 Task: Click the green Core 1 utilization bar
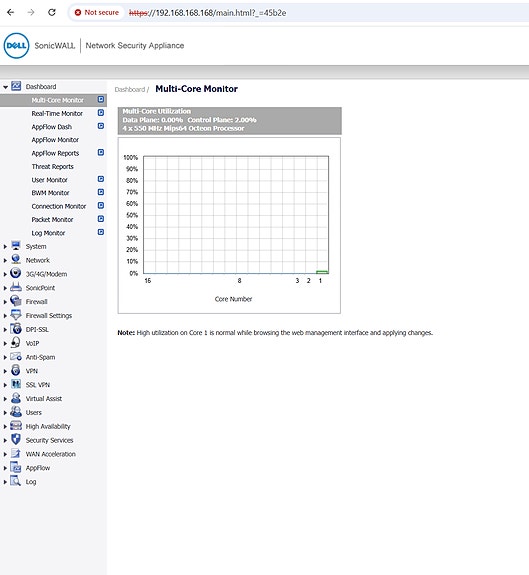(x=322, y=272)
